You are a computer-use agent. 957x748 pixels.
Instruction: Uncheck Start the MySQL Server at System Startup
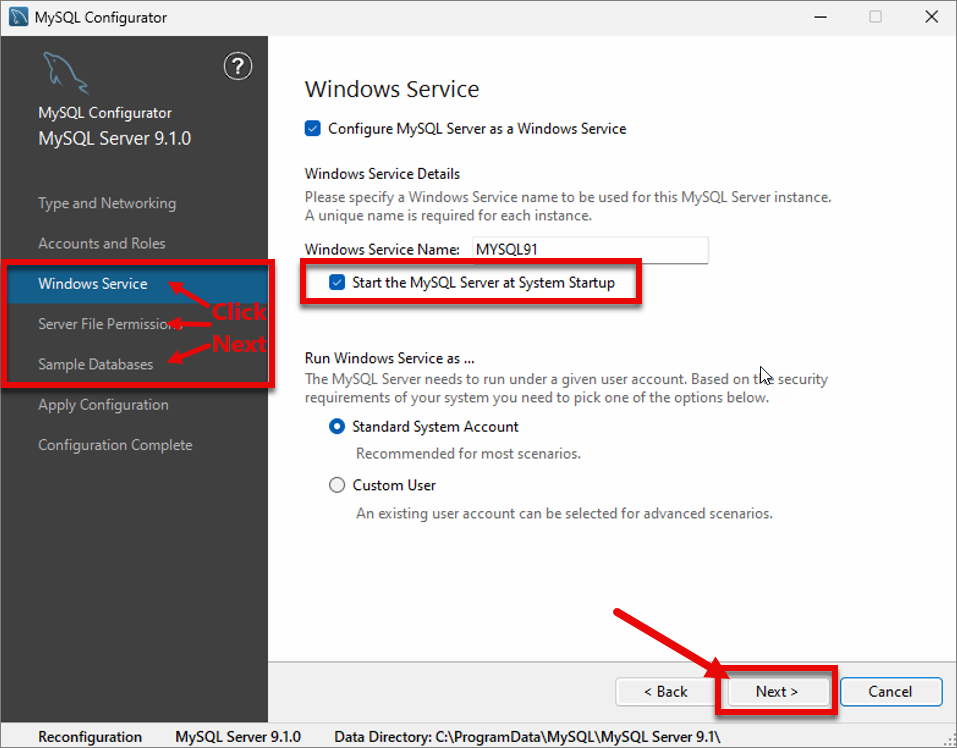point(337,282)
